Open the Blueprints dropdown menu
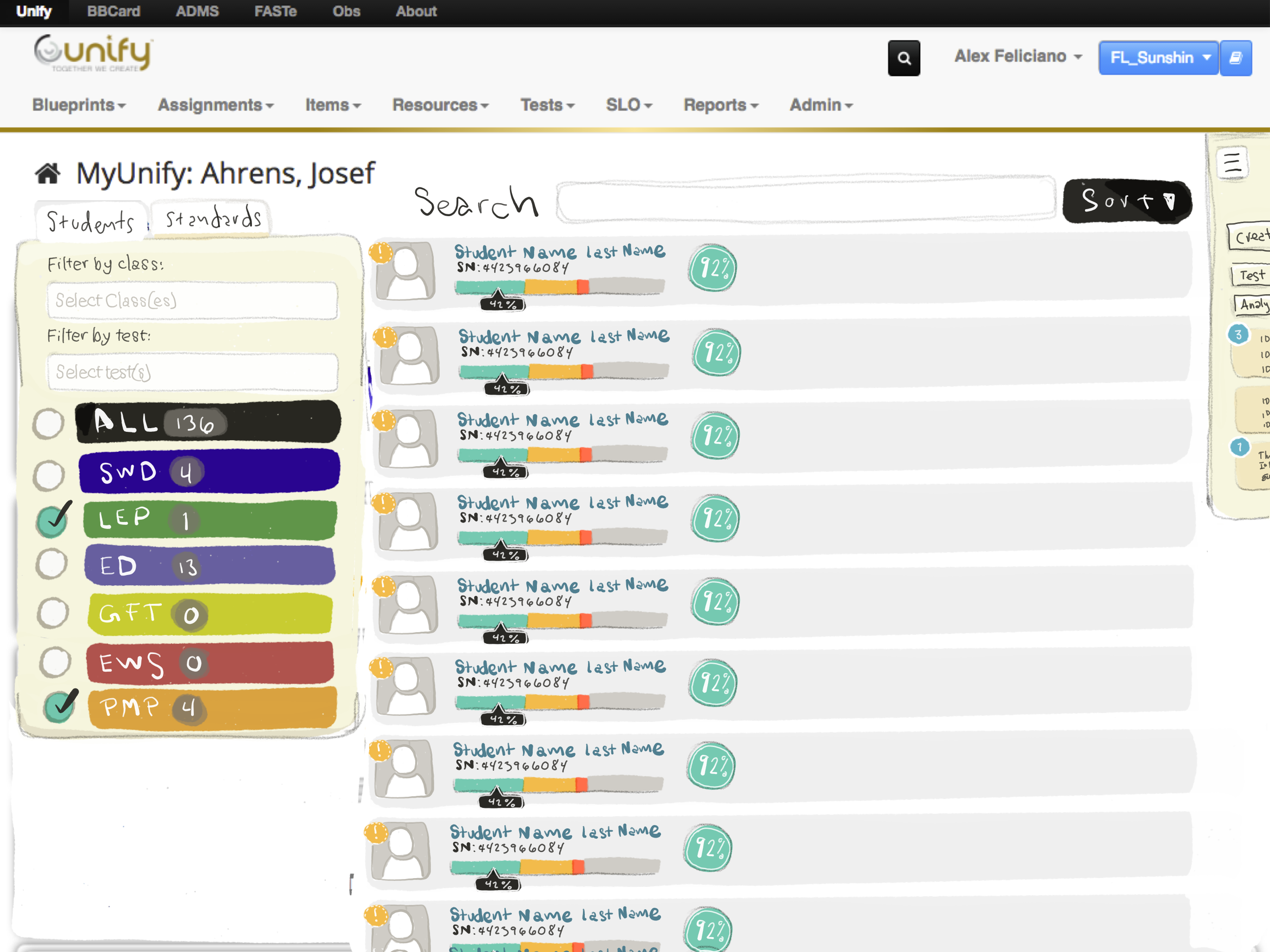 (79, 105)
